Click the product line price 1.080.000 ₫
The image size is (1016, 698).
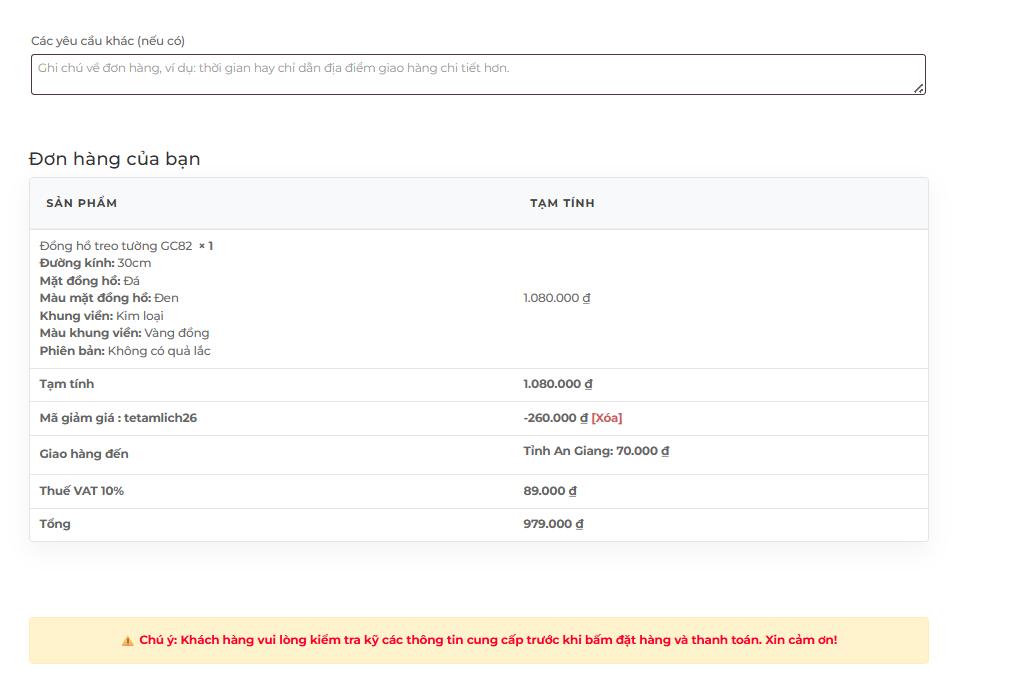pyautogui.click(x=557, y=298)
